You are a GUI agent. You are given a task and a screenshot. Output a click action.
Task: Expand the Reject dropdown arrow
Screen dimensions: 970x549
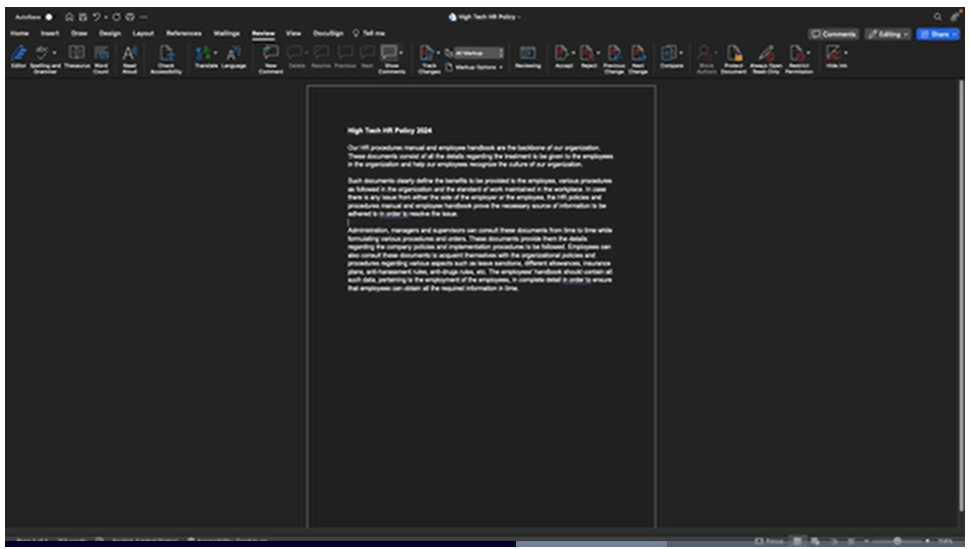tap(598, 53)
